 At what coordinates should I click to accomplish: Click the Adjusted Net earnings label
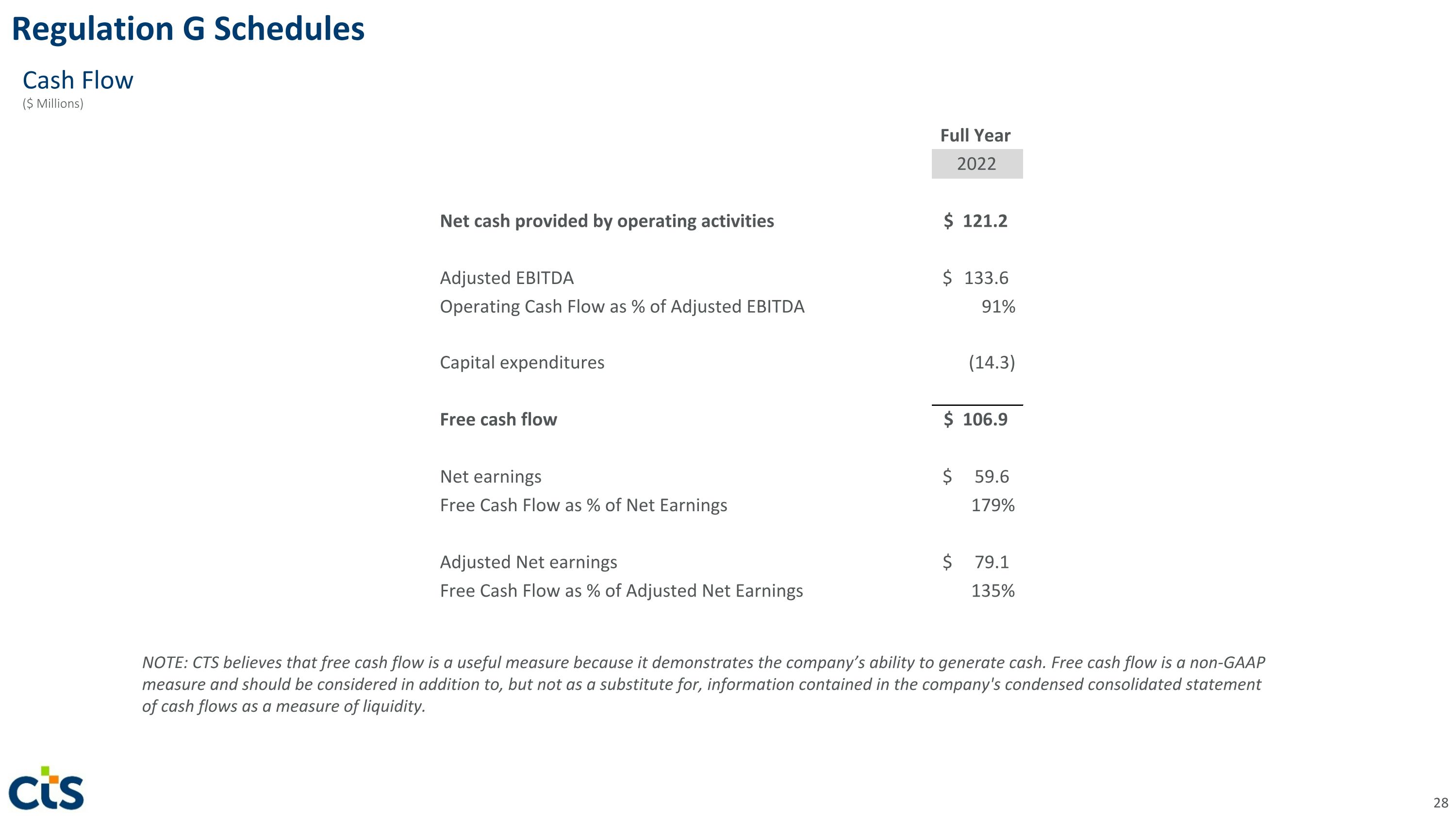click(528, 562)
